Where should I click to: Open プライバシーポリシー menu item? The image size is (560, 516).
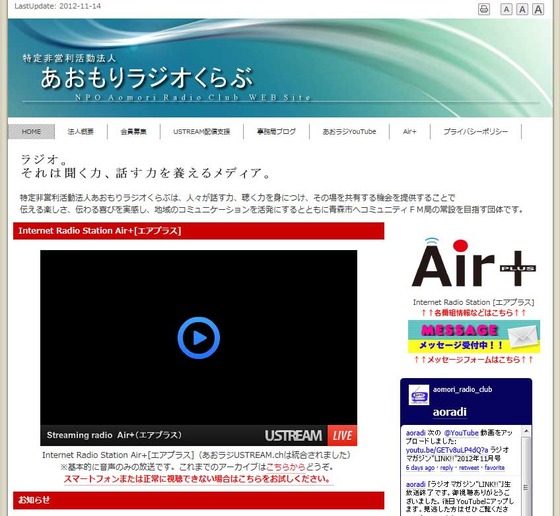[476, 131]
